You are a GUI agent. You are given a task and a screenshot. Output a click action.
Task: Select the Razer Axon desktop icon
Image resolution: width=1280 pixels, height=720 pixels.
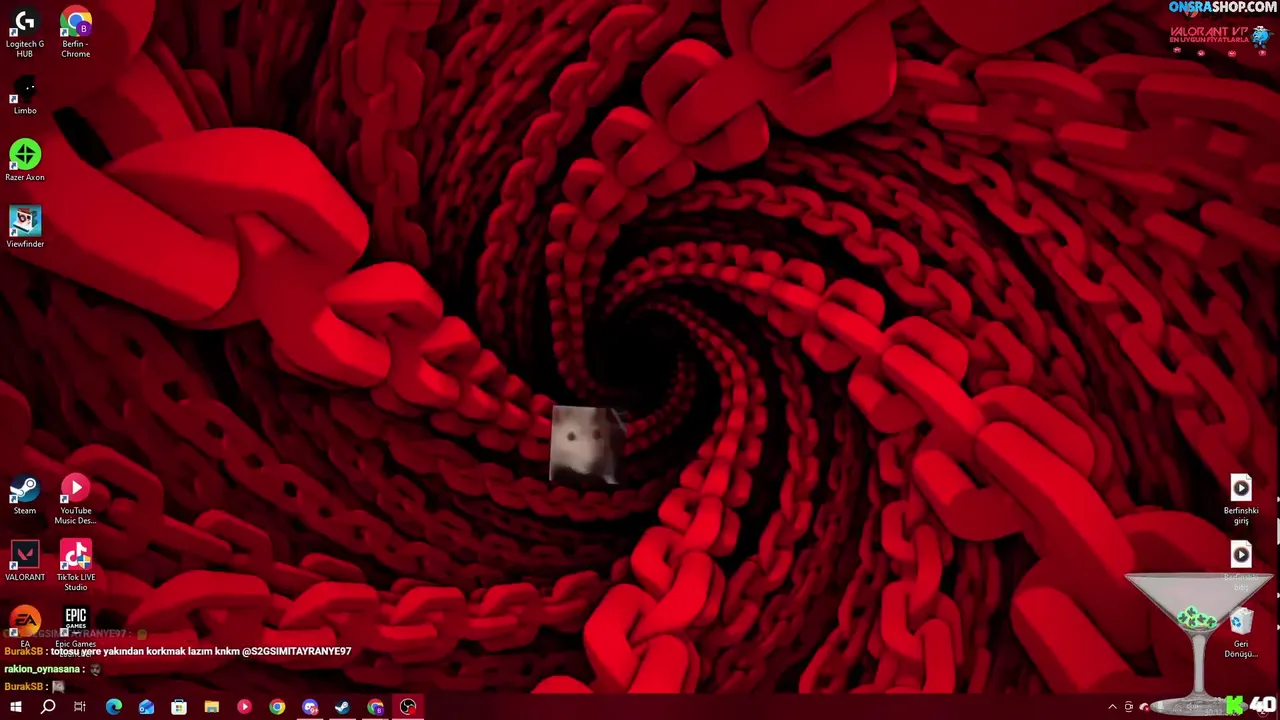click(x=25, y=161)
